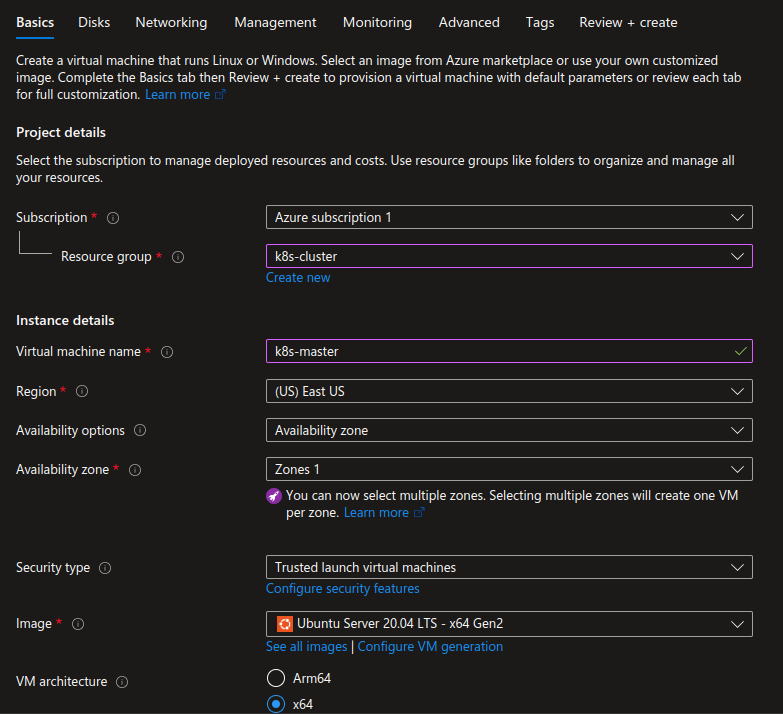This screenshot has height=714, width=783.
Task: Click the Create new resource group link
Action: click(298, 278)
